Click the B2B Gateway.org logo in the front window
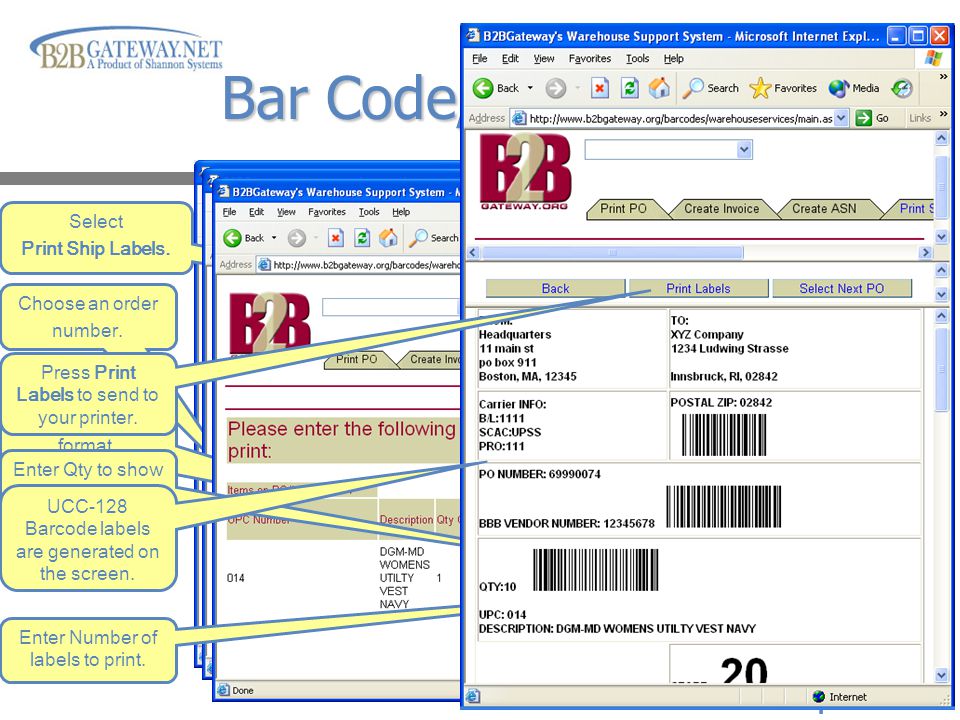960x720 pixels. click(x=525, y=172)
